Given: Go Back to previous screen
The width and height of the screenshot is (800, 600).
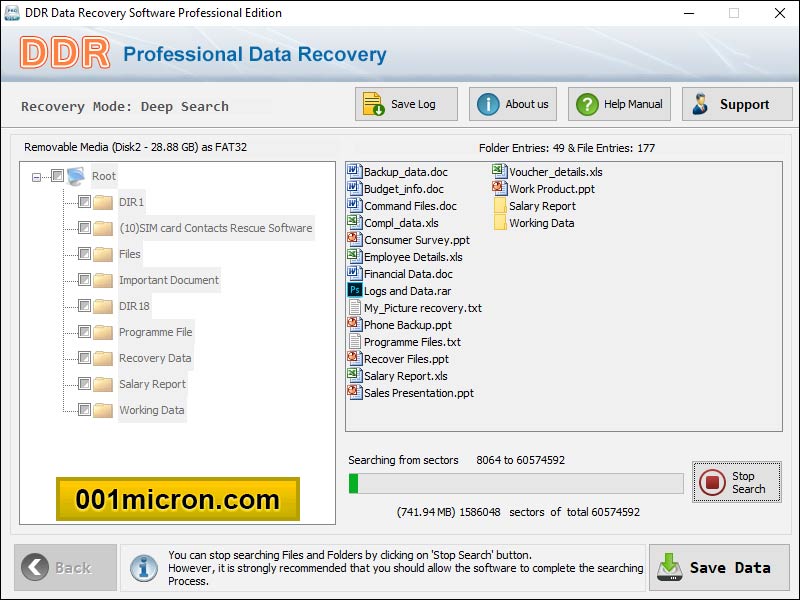Looking at the screenshot, I should pyautogui.click(x=65, y=567).
